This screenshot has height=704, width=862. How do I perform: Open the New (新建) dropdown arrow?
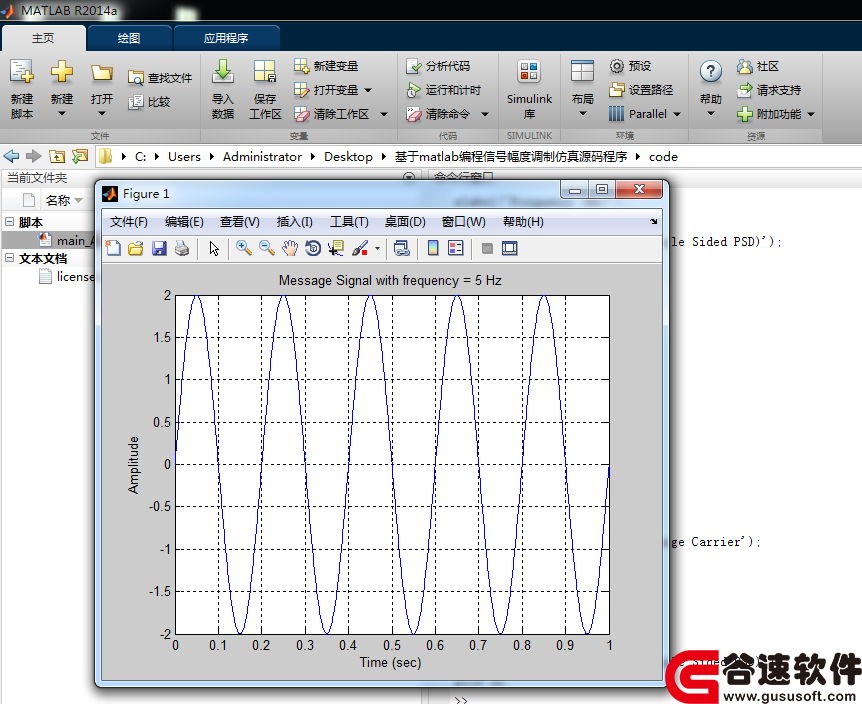click(x=62, y=114)
